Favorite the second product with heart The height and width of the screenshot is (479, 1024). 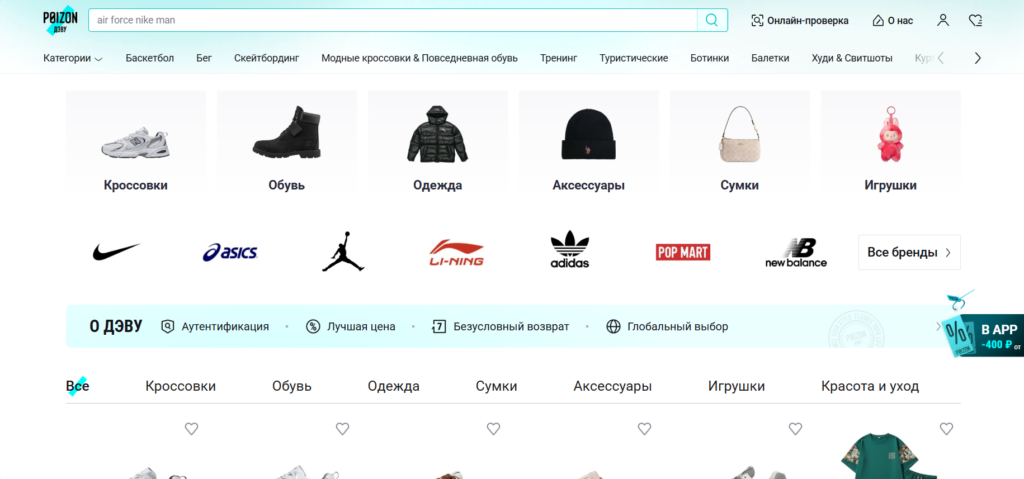tap(342, 429)
